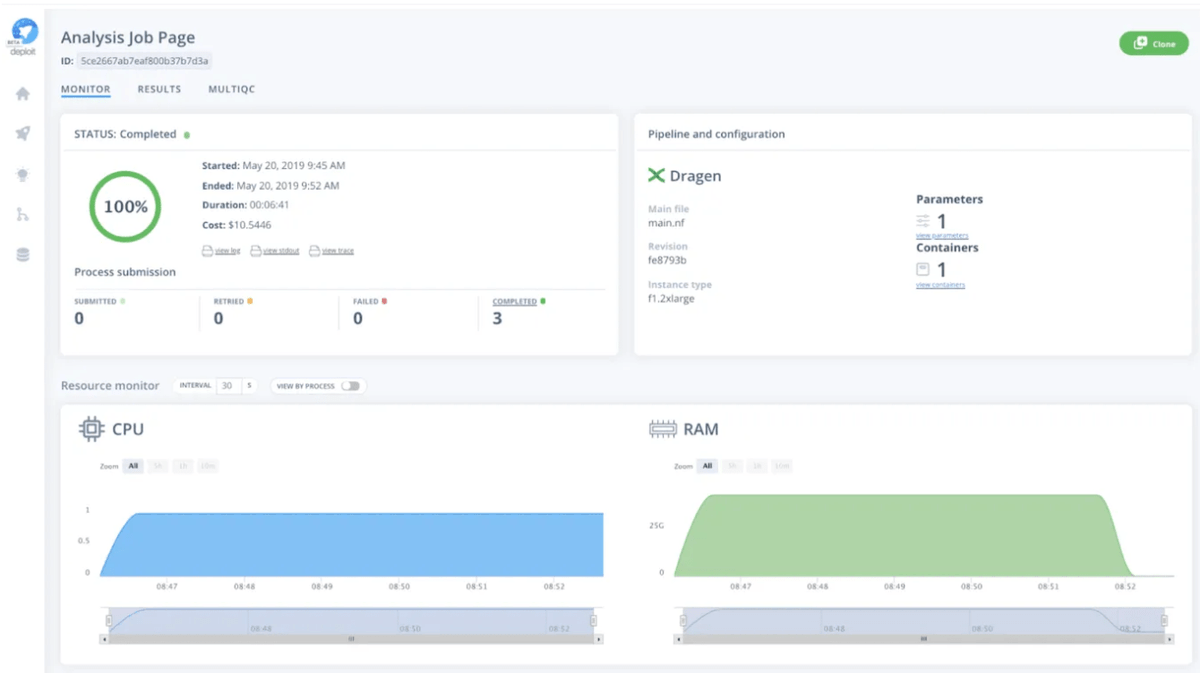Click RAM chart scrollbar right arrow

pyautogui.click(x=1171, y=638)
